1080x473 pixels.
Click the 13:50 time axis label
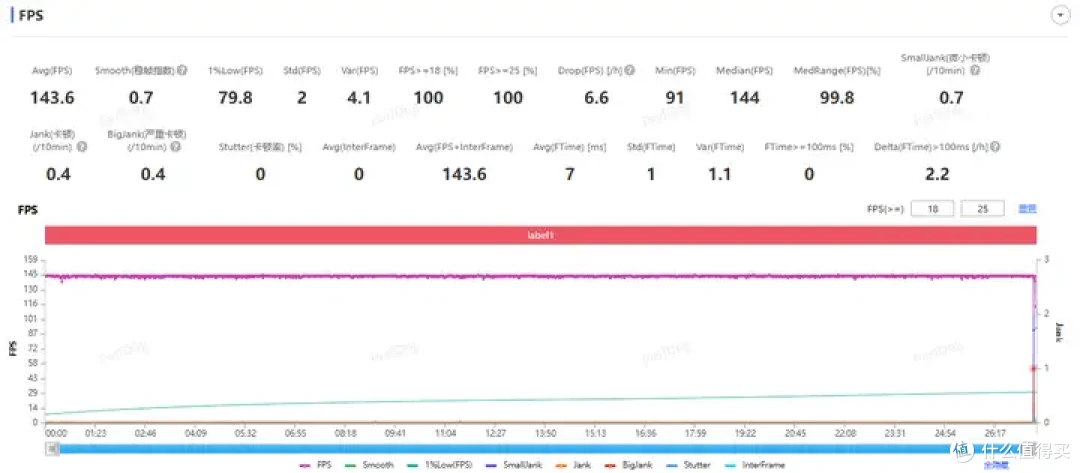click(x=546, y=434)
